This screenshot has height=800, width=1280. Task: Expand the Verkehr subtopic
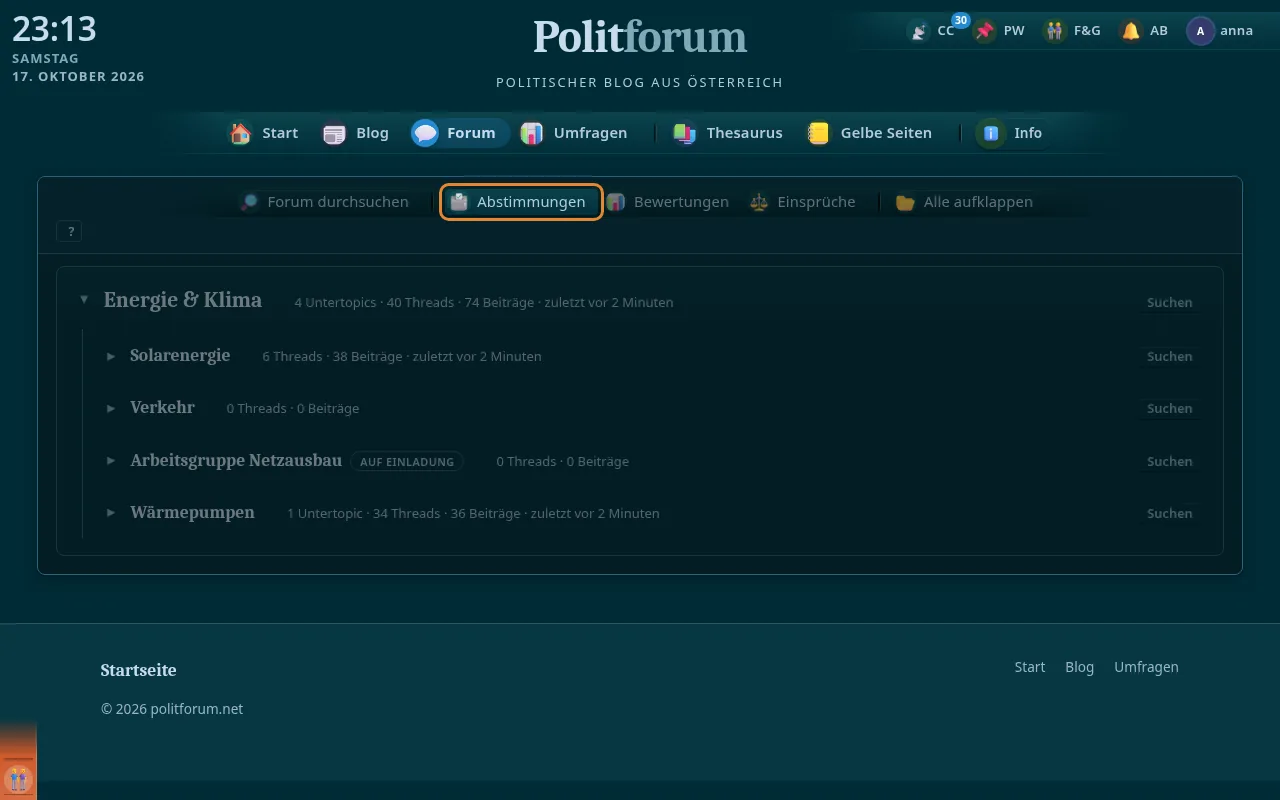(x=112, y=408)
